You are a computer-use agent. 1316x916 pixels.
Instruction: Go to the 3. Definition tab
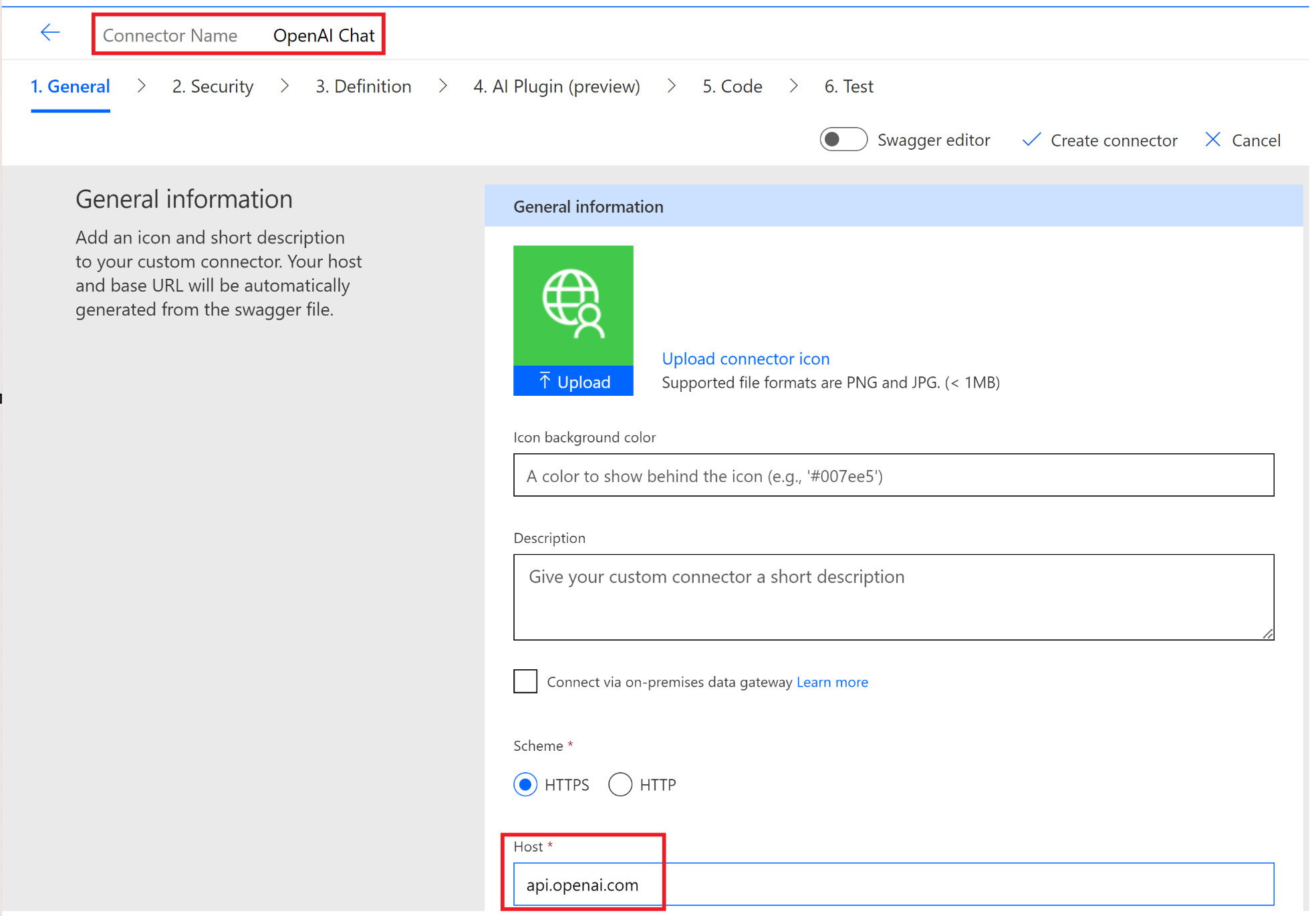coord(363,86)
